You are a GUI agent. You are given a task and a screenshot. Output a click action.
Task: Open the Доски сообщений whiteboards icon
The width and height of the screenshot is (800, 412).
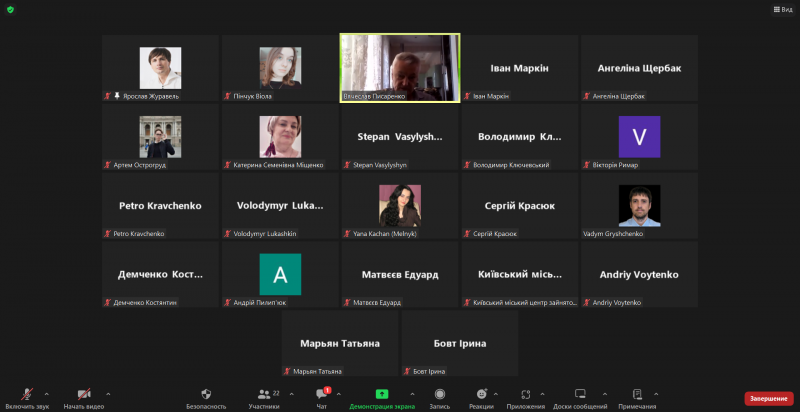click(580, 394)
